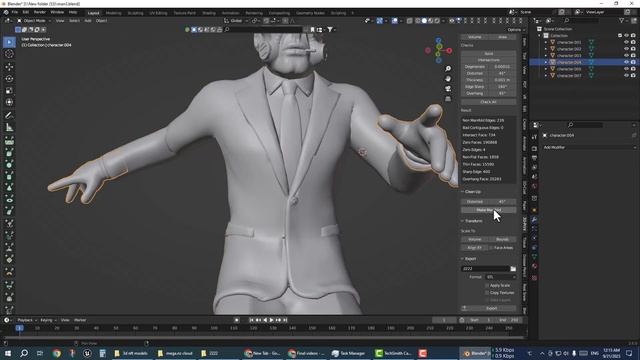Jump to the timeline end frame
Image resolution: width=640 pixels, height=360 pixels.
[x=285, y=320]
